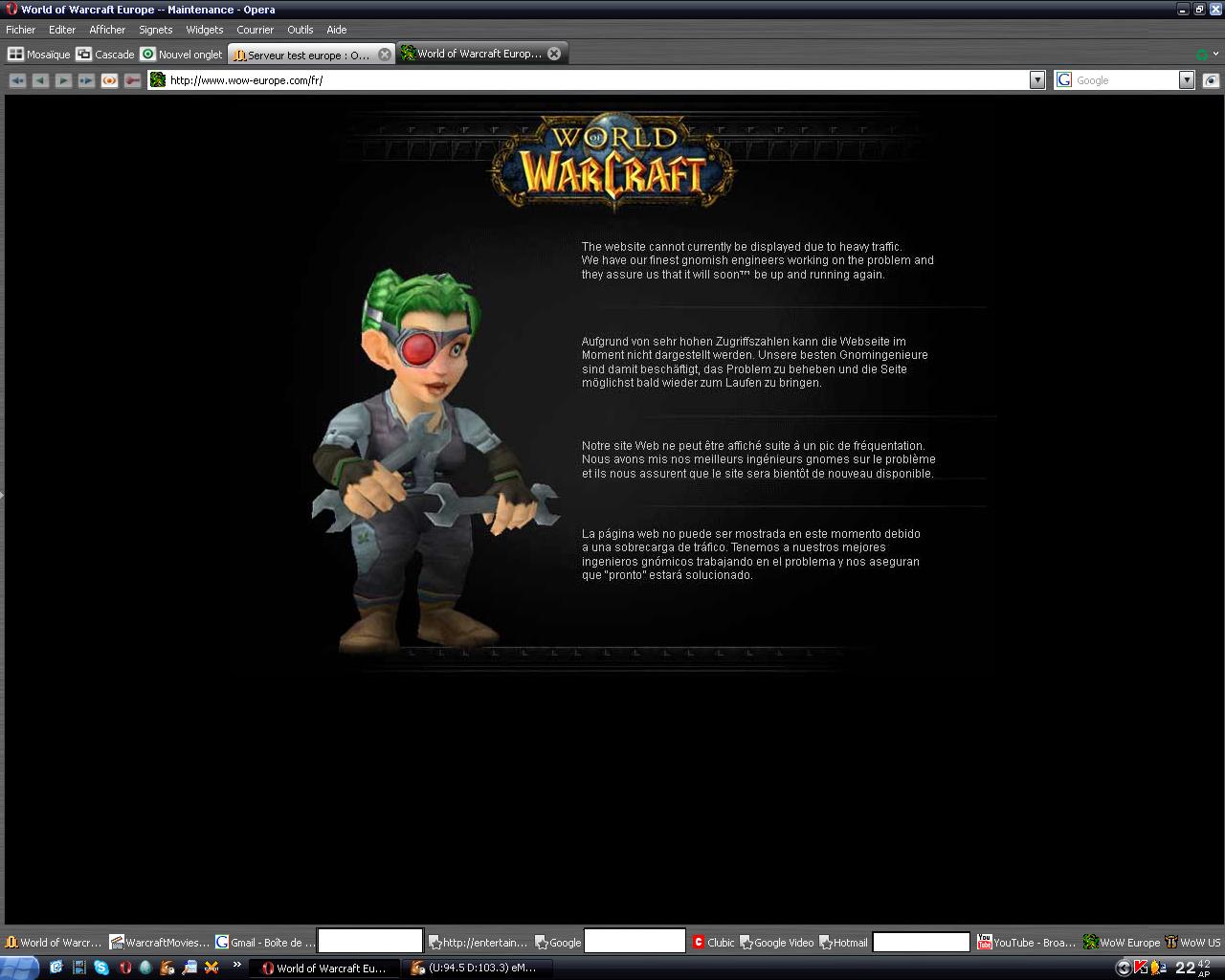This screenshot has height=980, width=1225.
Task: Open the Outils menu
Action: coord(300,30)
